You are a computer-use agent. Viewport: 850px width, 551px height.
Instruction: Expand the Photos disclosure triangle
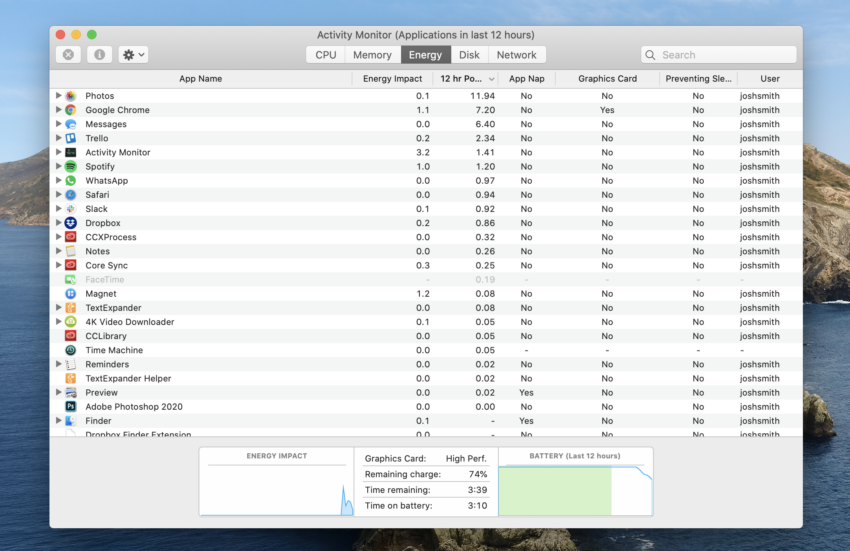click(59, 95)
